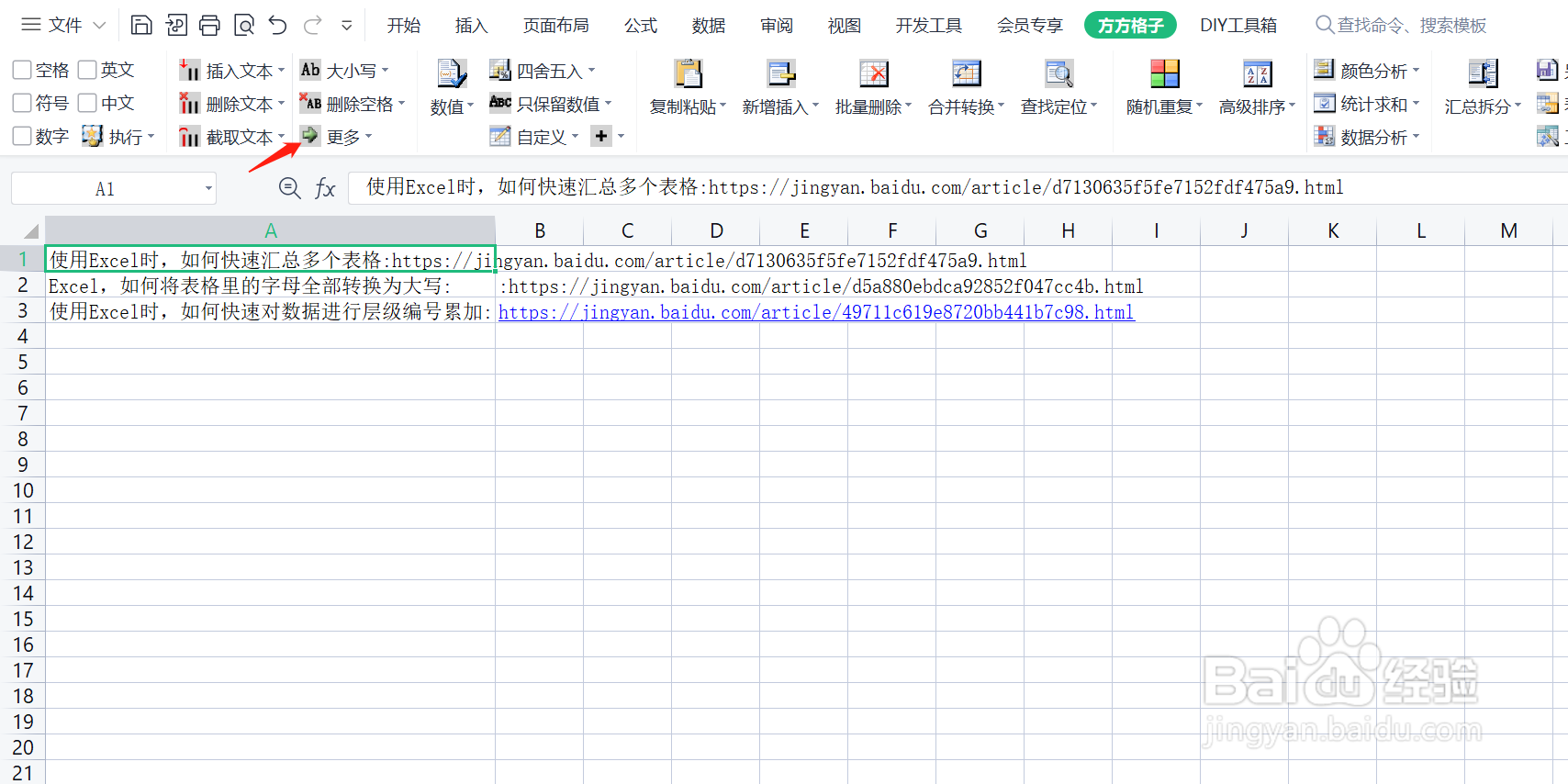Click the 数值 icon
Screen dimensions: 1568x784
pos(452,73)
